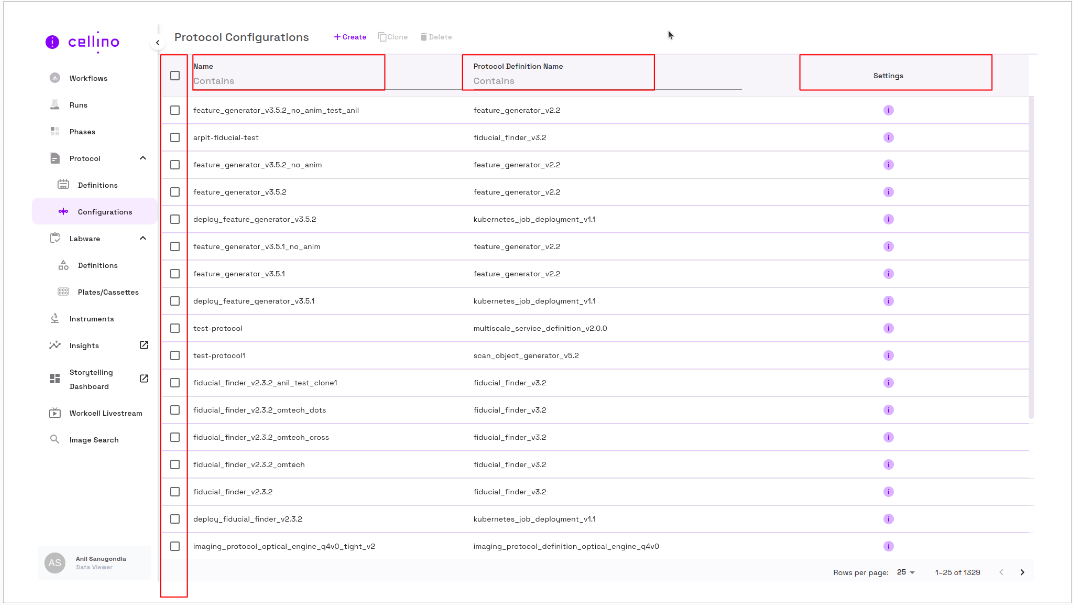The image size is (1073, 605).
Task: Open Workcell Livestream page
Action: [105, 413]
